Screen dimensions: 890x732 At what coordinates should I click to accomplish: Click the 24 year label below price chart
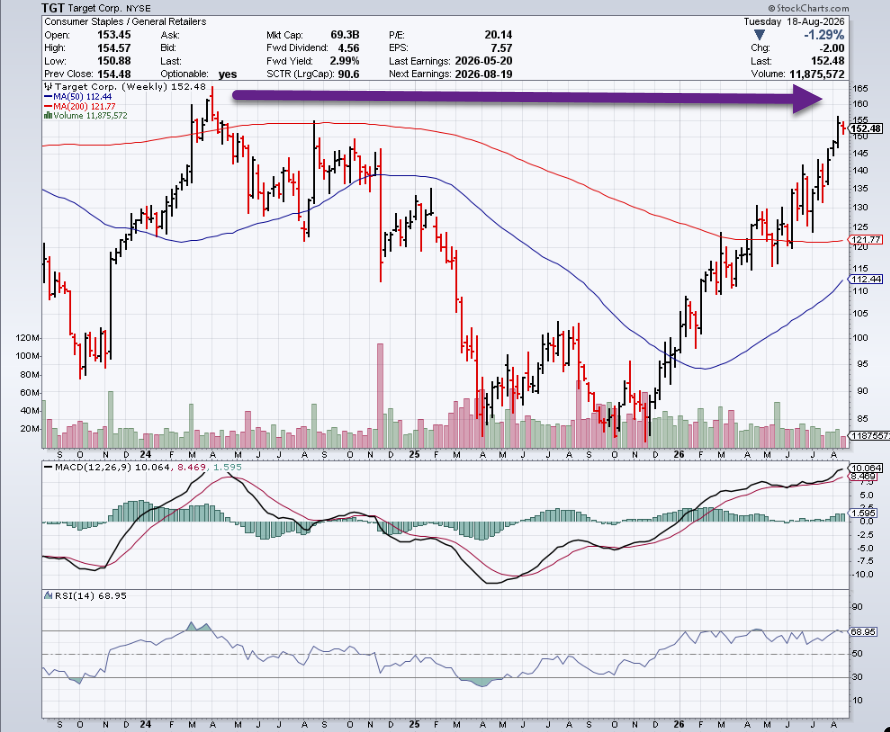[145, 455]
